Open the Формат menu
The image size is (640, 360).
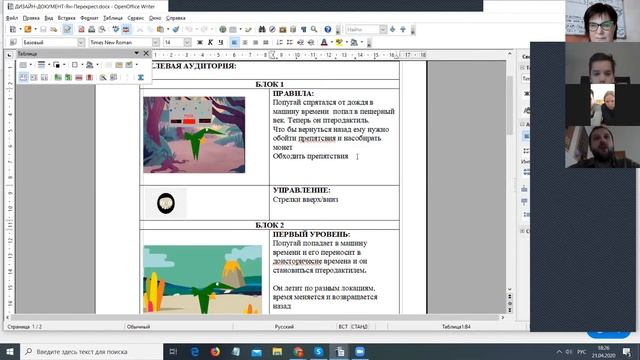tap(89, 18)
